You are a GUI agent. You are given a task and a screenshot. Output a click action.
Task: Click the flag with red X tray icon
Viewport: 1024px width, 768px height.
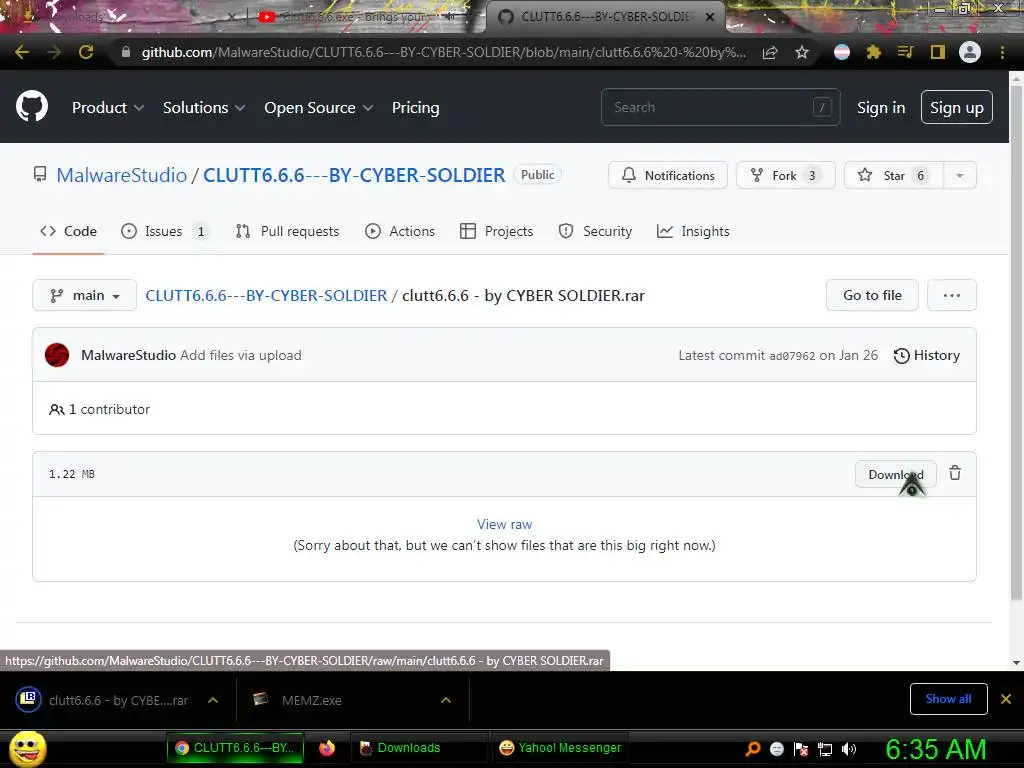[x=801, y=748]
